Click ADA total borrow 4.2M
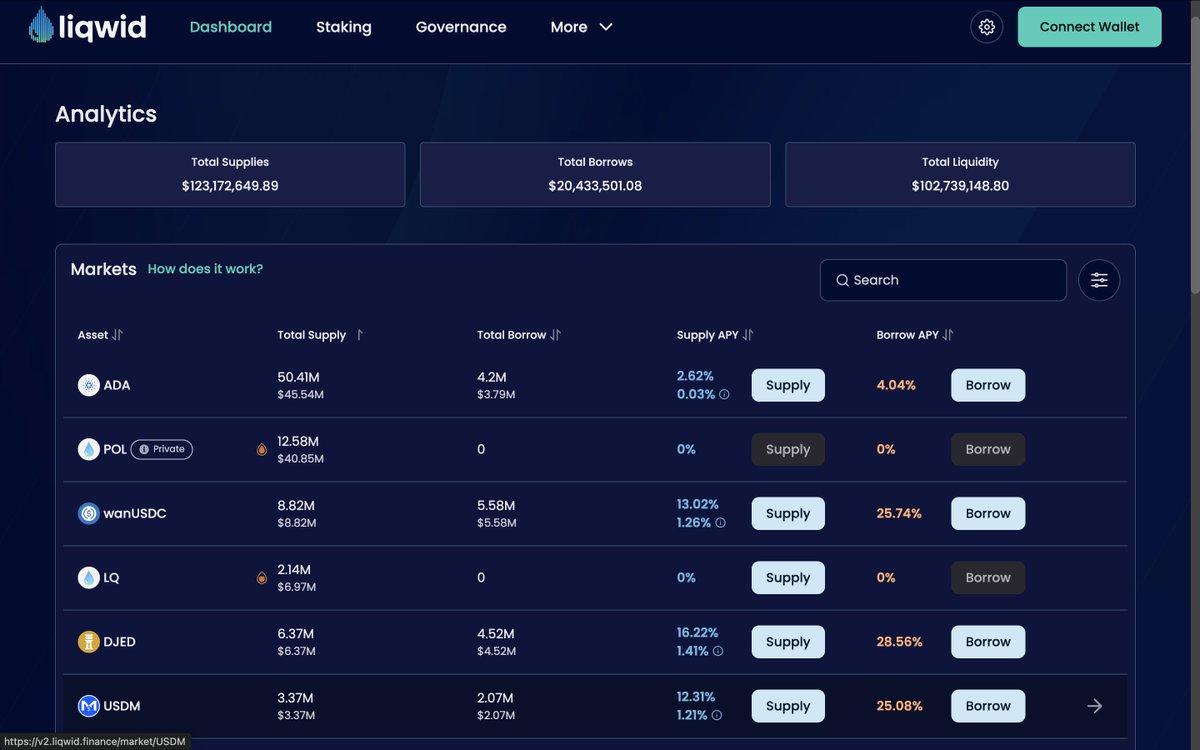This screenshot has height=750, width=1200. 492,377
